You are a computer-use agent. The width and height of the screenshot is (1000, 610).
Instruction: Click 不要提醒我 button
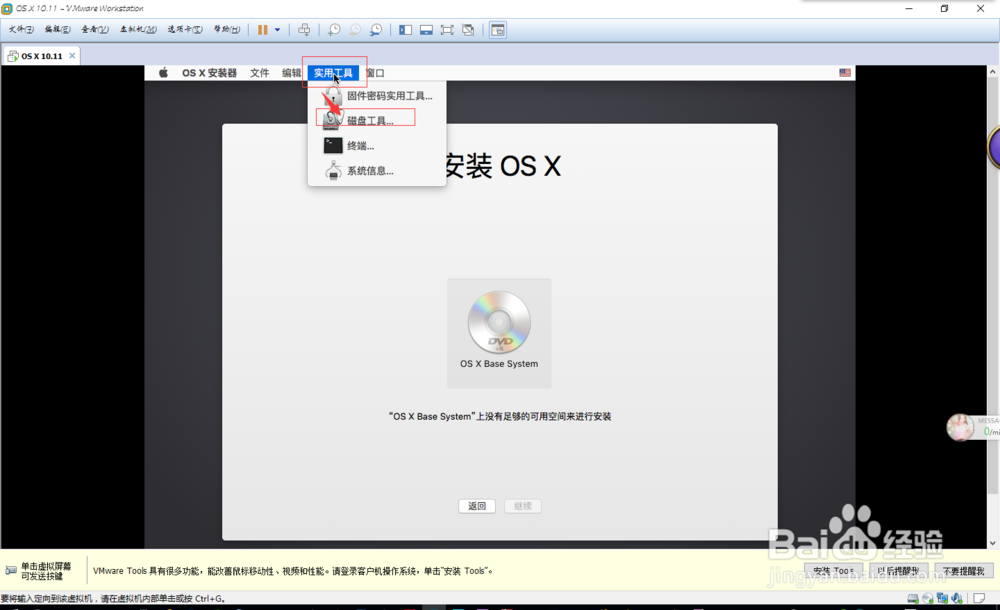pos(964,570)
